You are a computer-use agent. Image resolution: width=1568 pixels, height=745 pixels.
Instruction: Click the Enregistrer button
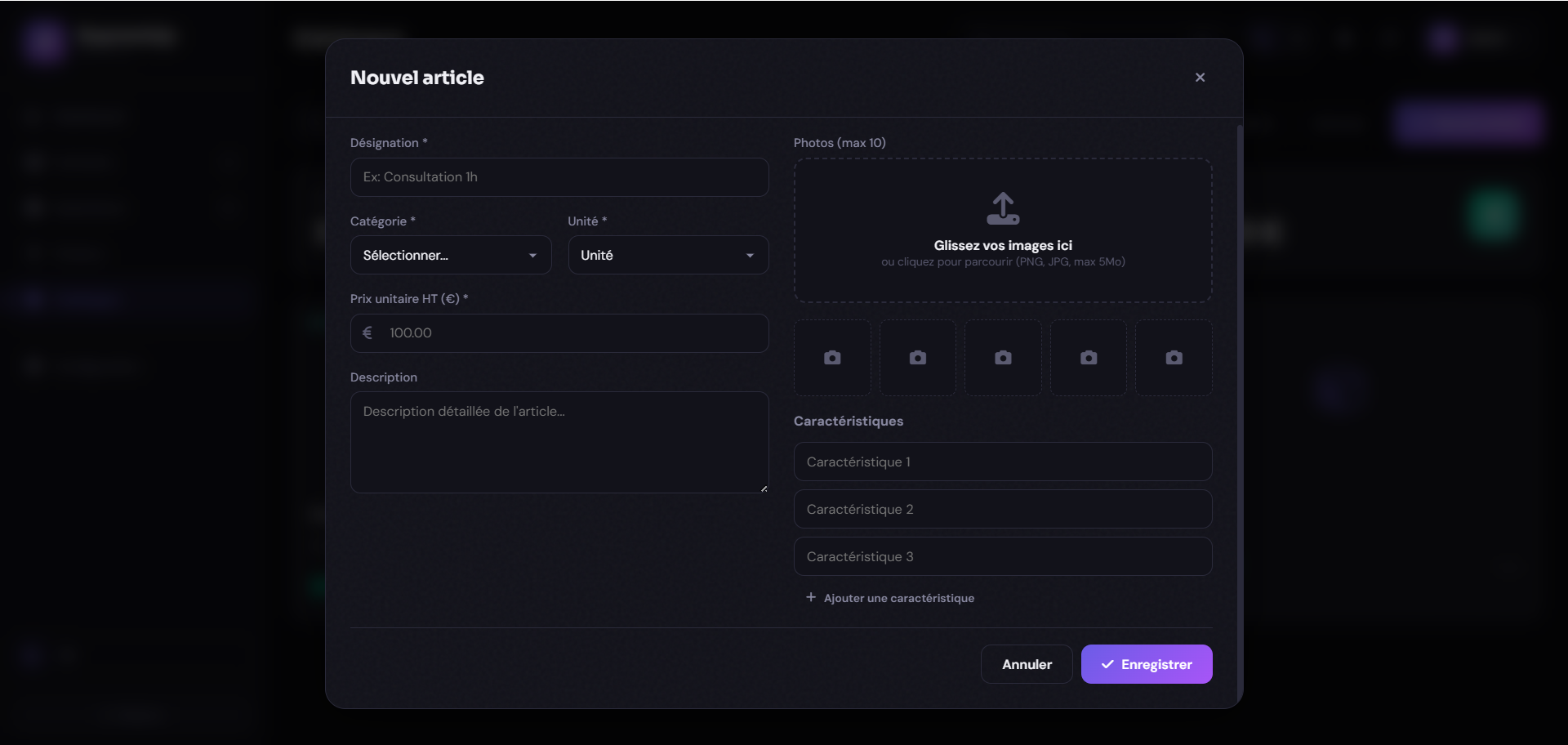pos(1146,664)
